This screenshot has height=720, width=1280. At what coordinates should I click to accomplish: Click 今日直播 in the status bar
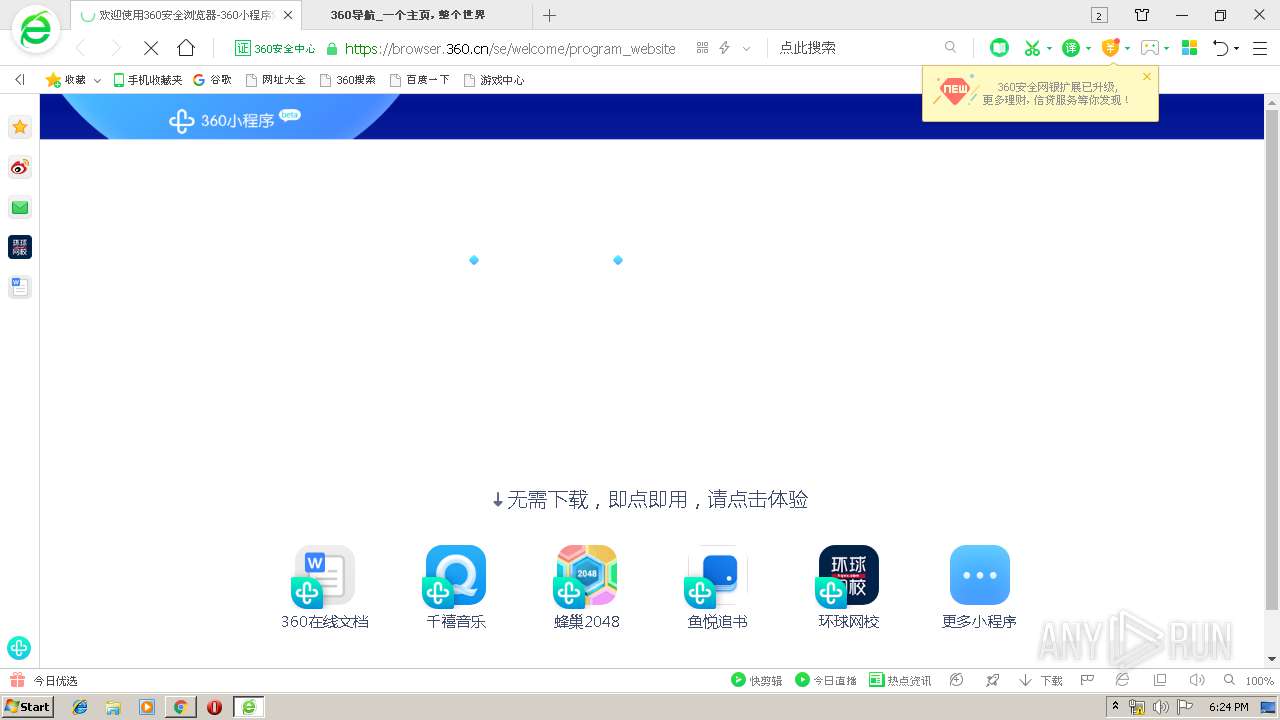click(x=826, y=680)
